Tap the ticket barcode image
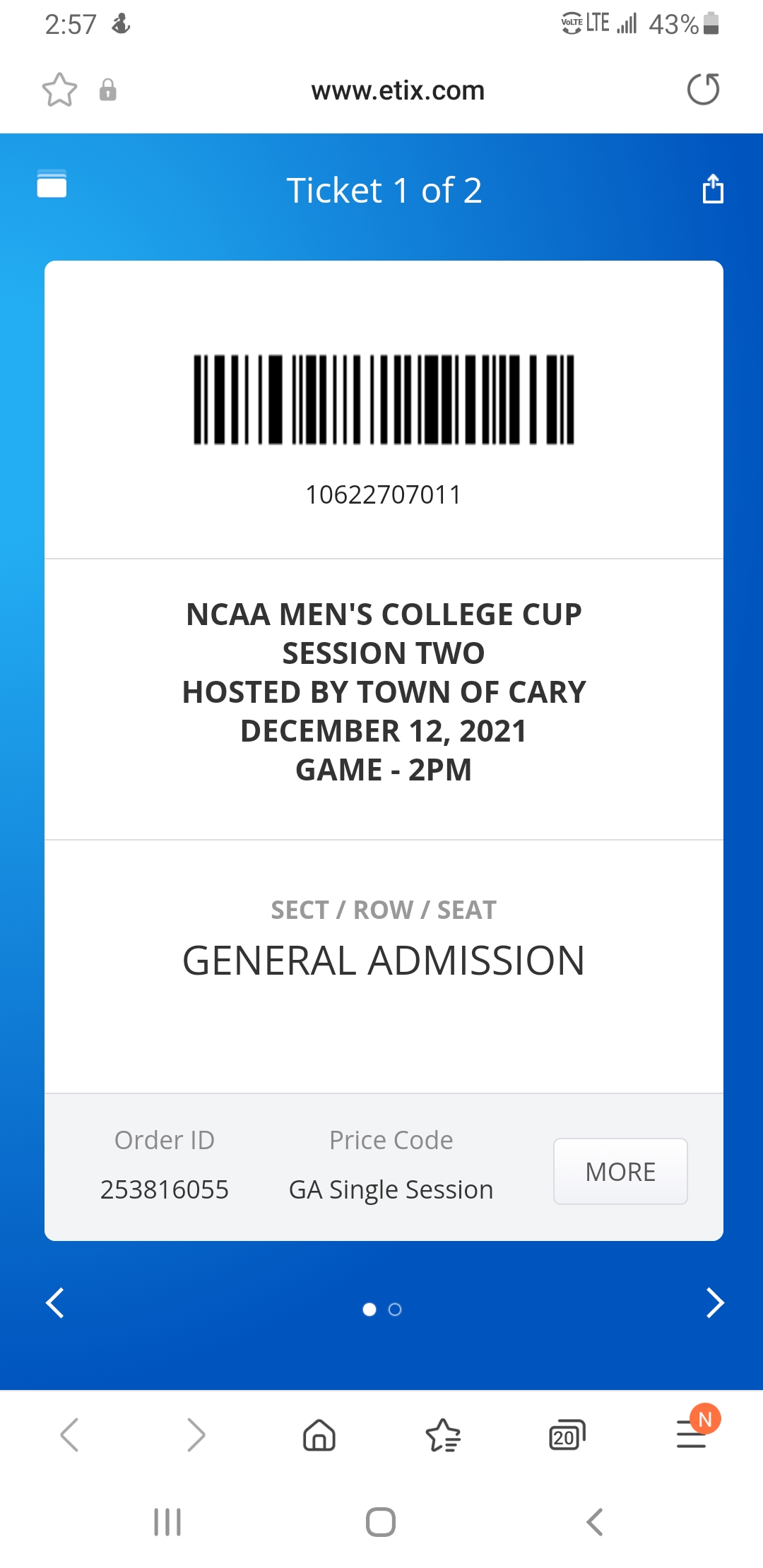The image size is (763, 1568). [384, 400]
